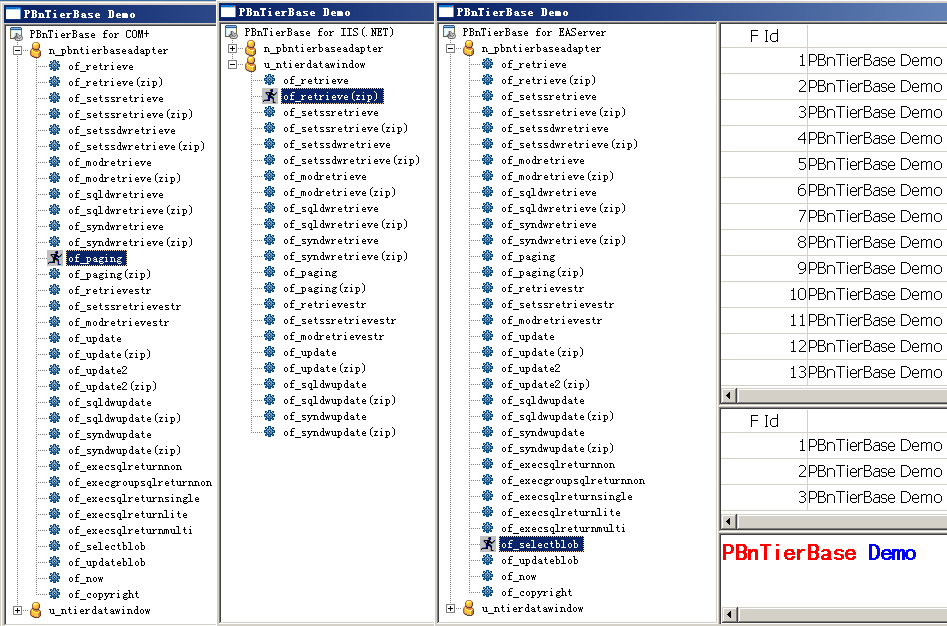Select of_execgroupsqlreturnnon in COM+ tree

pyautogui.click(x=140, y=482)
